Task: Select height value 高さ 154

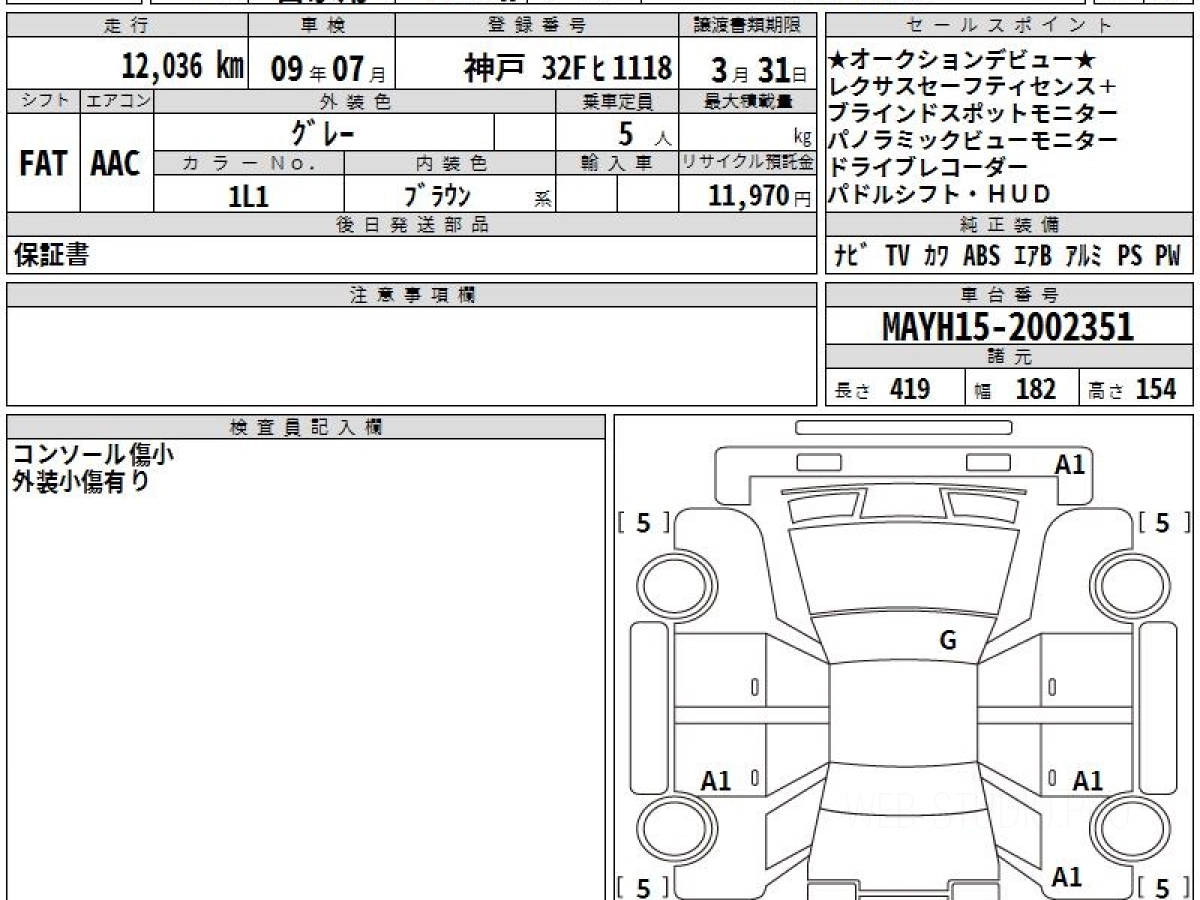Action: [x=1133, y=389]
